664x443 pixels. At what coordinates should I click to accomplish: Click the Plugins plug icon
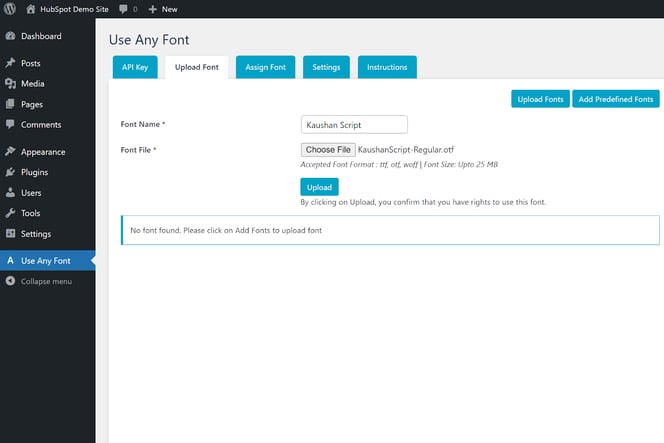[x=11, y=172]
